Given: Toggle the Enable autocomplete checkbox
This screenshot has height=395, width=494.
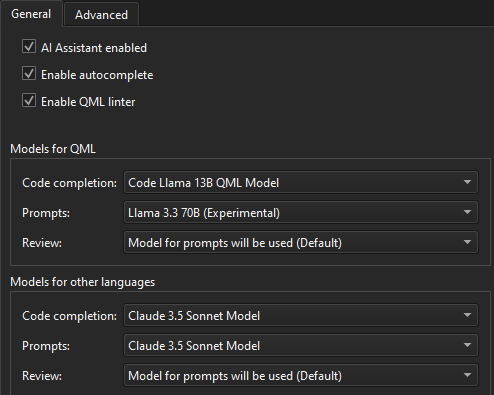Looking at the screenshot, I should [x=29, y=73].
